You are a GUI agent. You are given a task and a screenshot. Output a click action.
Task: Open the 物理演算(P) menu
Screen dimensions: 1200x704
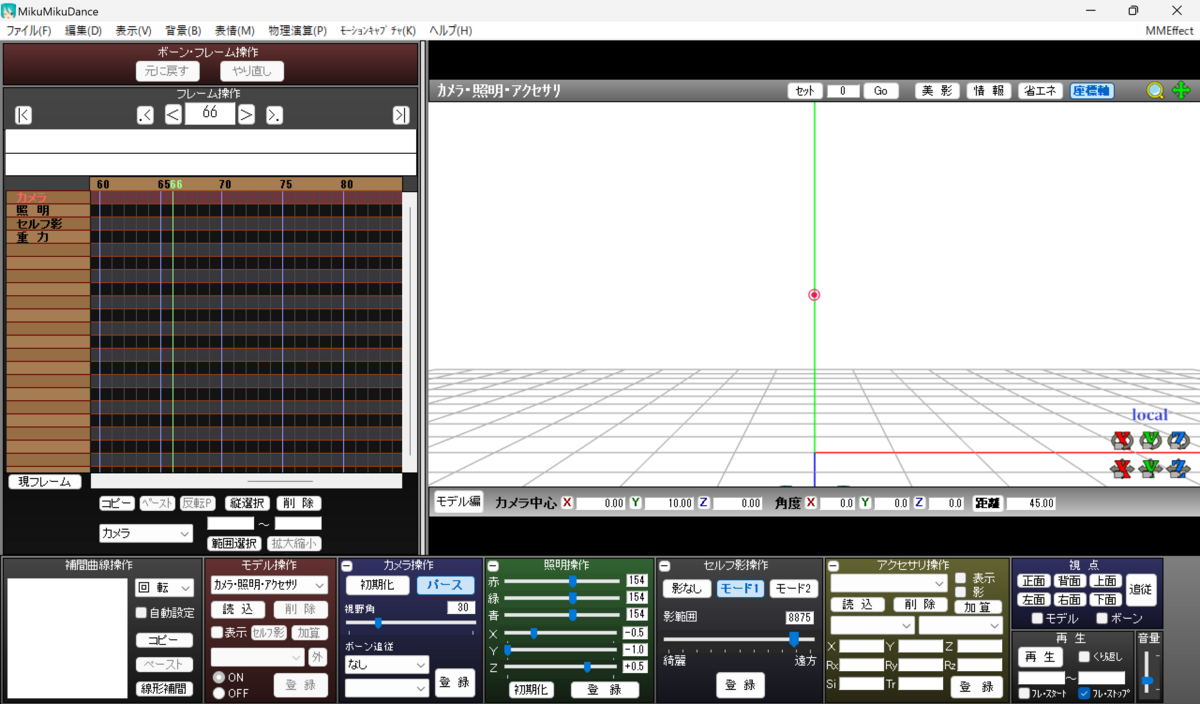295,31
